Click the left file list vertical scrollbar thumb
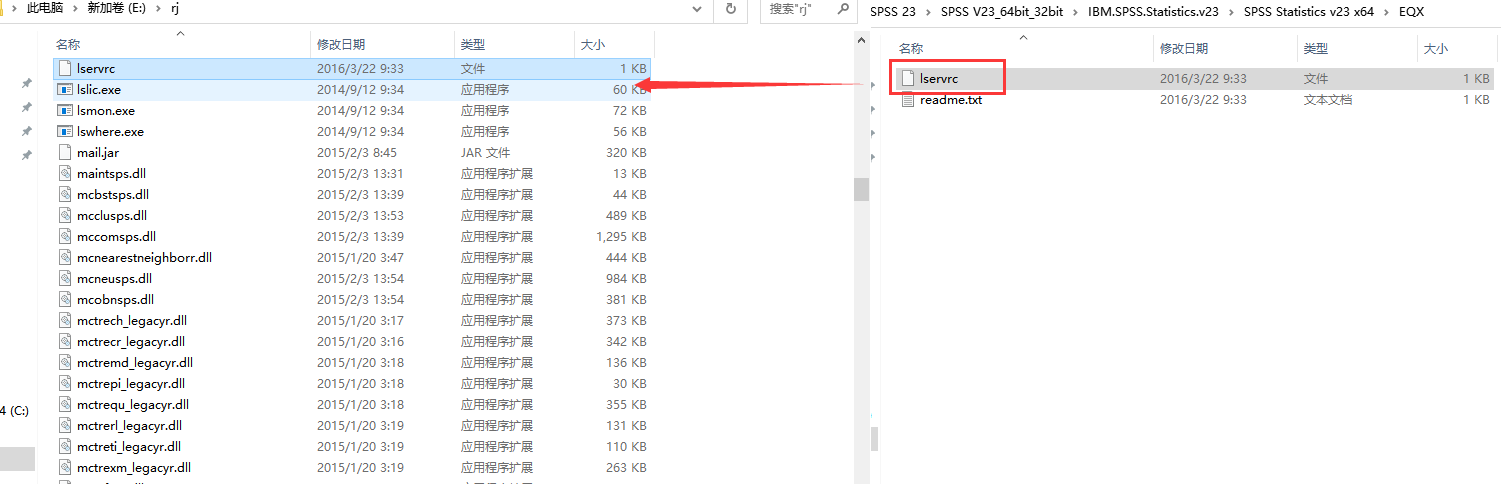 (x=861, y=189)
